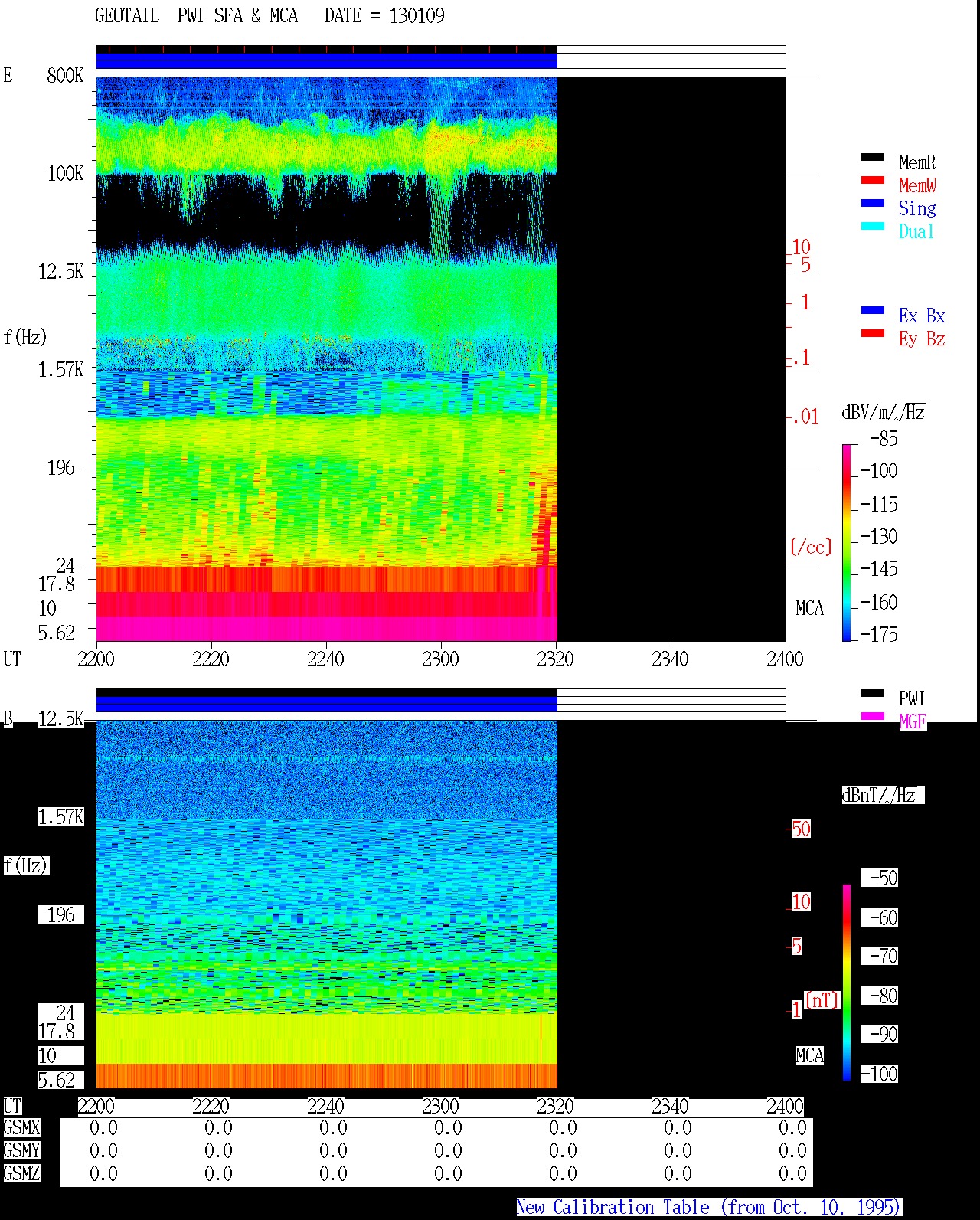Click the E panel 12.5K axis label
980x1220 pixels.
point(61,271)
